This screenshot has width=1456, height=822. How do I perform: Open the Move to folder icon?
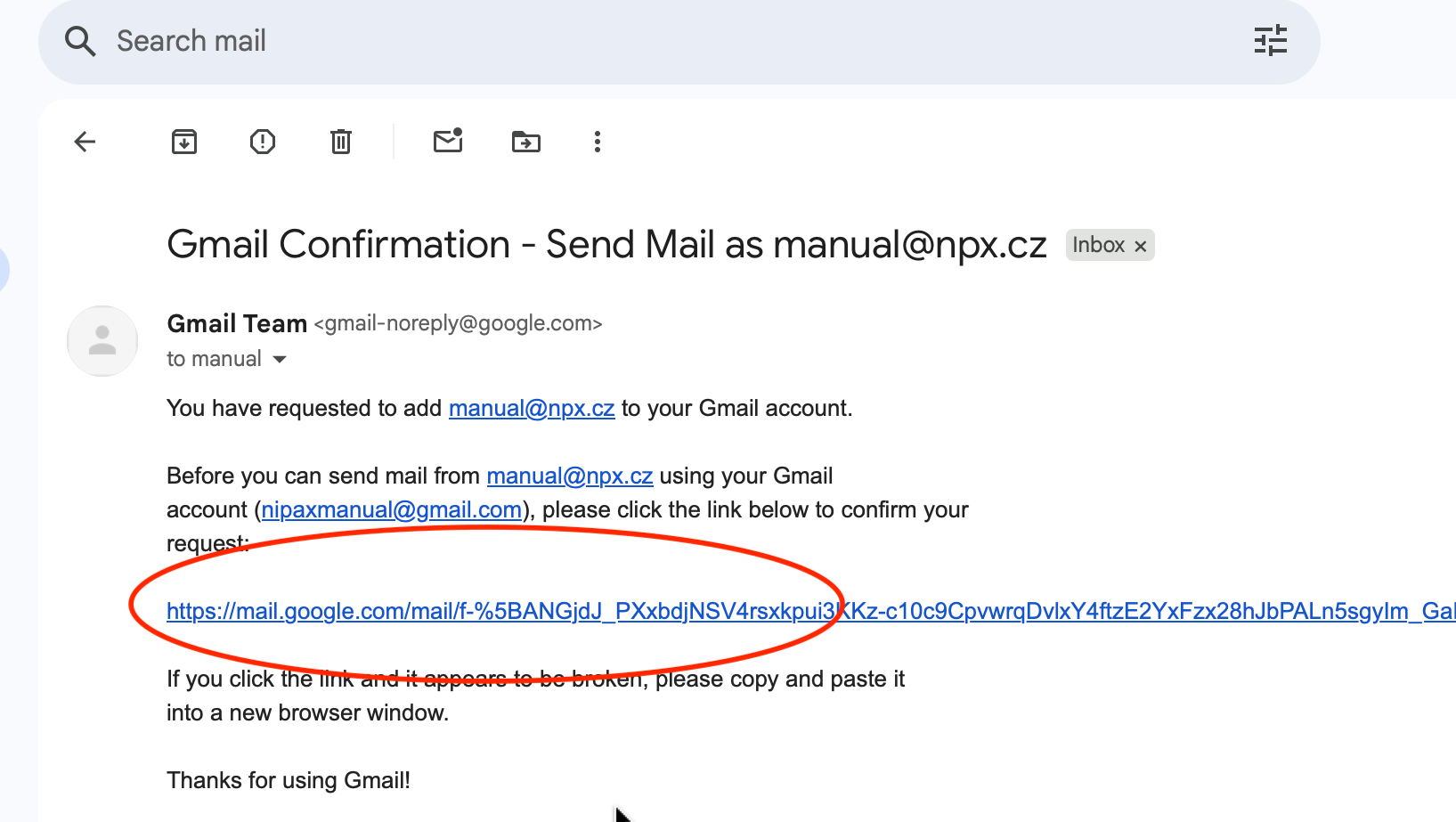(x=526, y=142)
